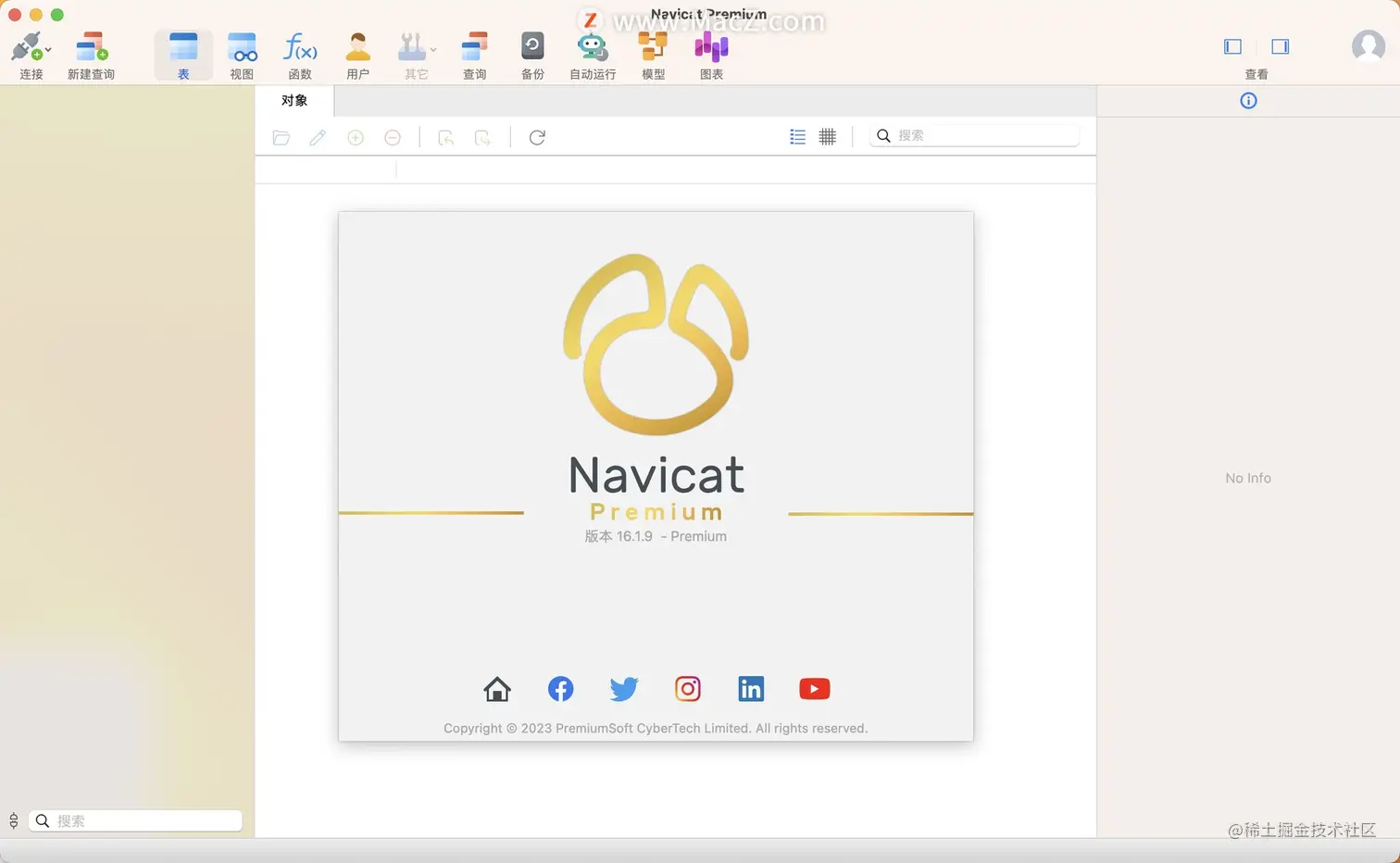Open the Twitter link icon
This screenshot has height=863, width=1400.
(x=624, y=689)
